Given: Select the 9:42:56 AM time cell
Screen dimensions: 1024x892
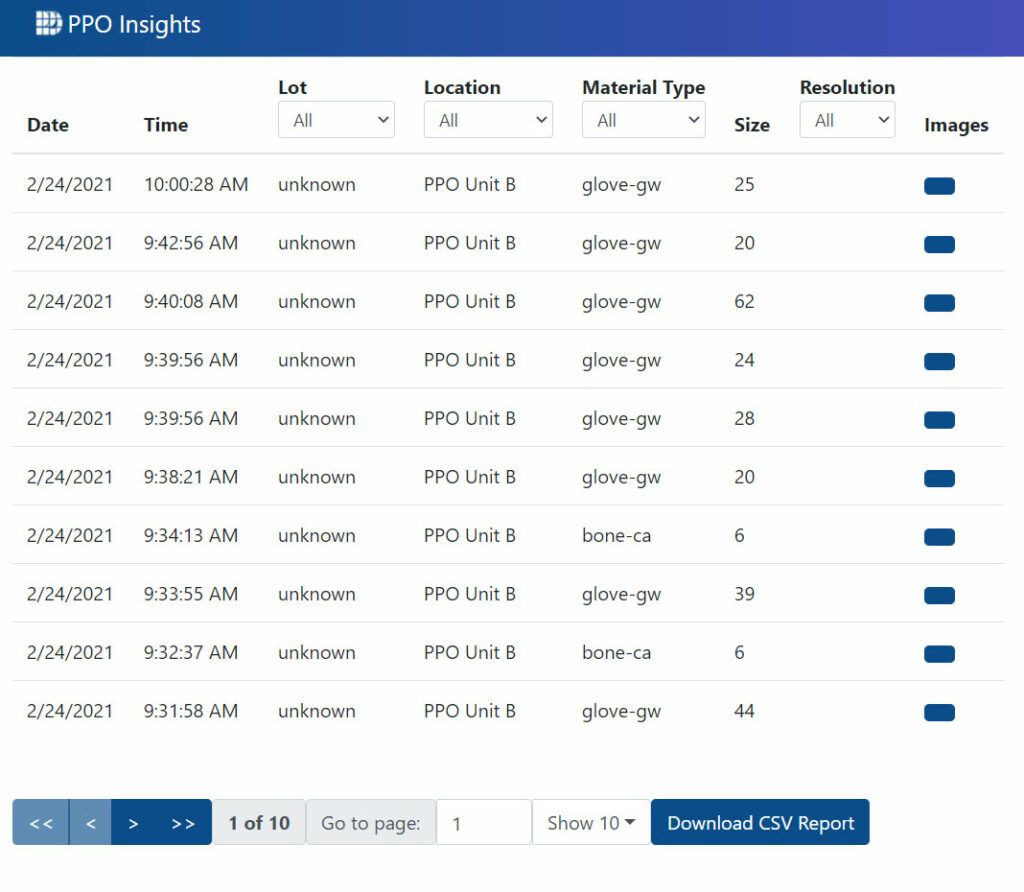Looking at the screenshot, I should point(191,243).
